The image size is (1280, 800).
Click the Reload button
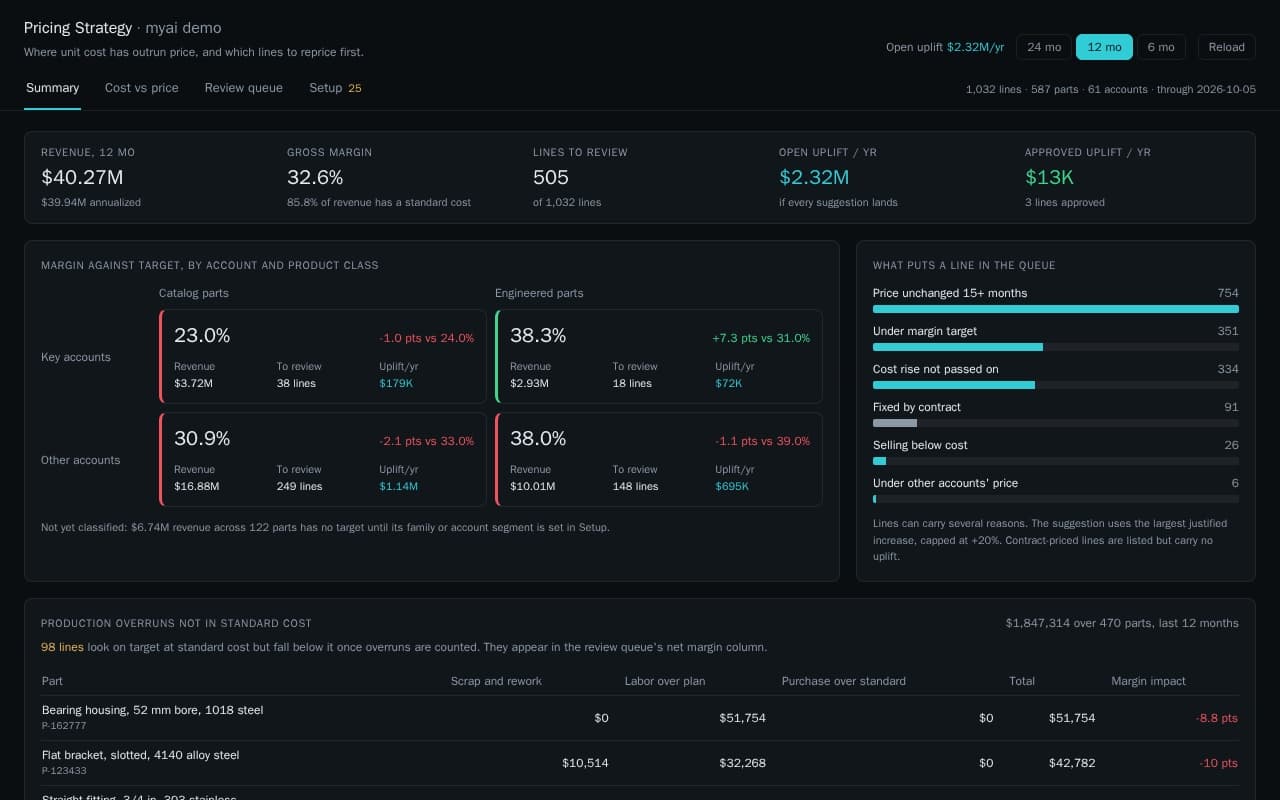pyautogui.click(x=1226, y=47)
